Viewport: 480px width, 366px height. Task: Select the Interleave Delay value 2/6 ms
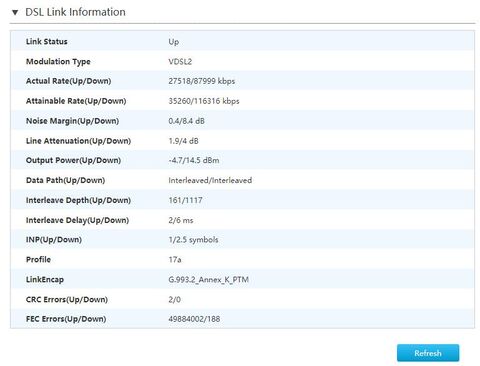[181, 220]
